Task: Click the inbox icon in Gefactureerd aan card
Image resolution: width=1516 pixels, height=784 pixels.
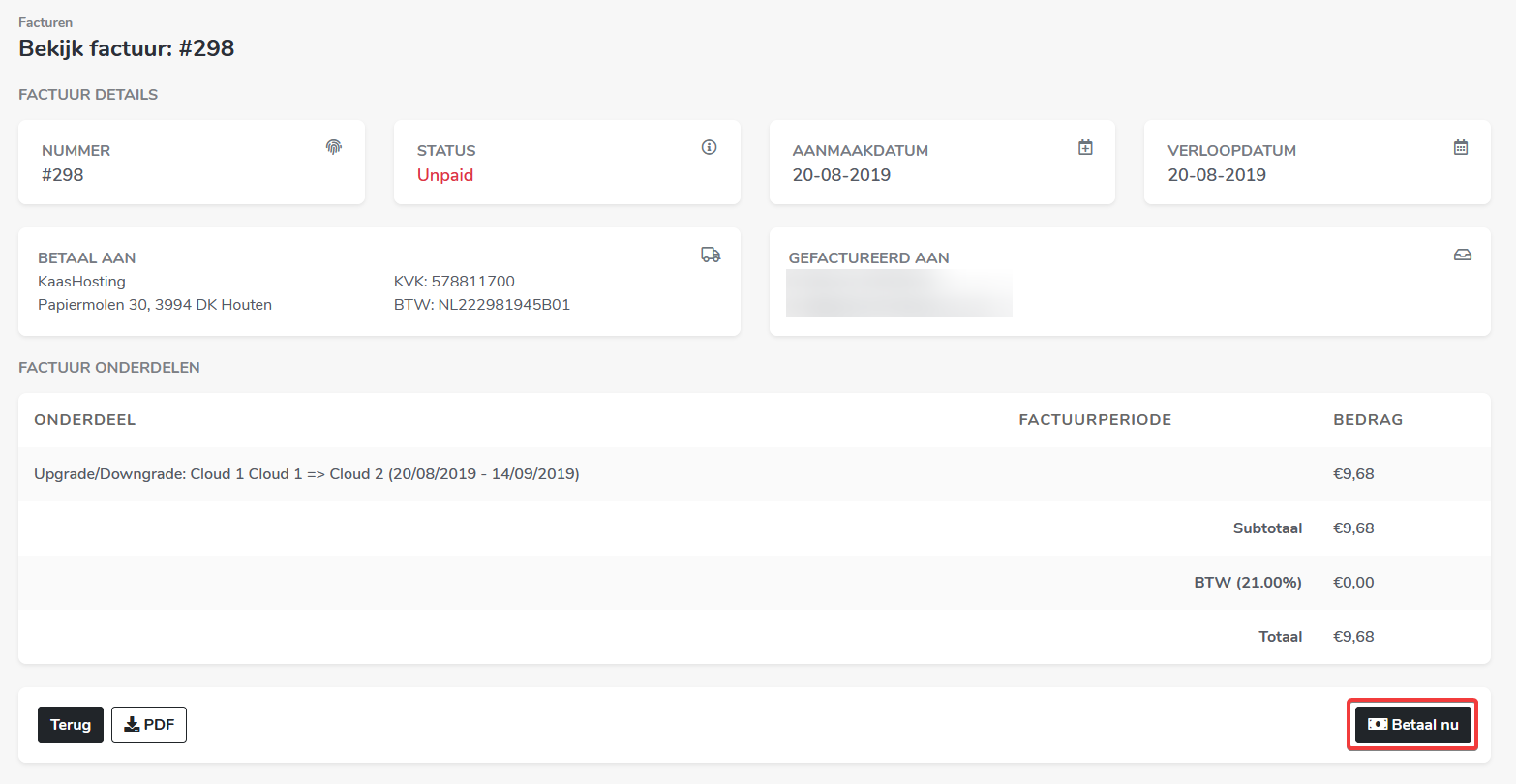Action: tap(1462, 255)
